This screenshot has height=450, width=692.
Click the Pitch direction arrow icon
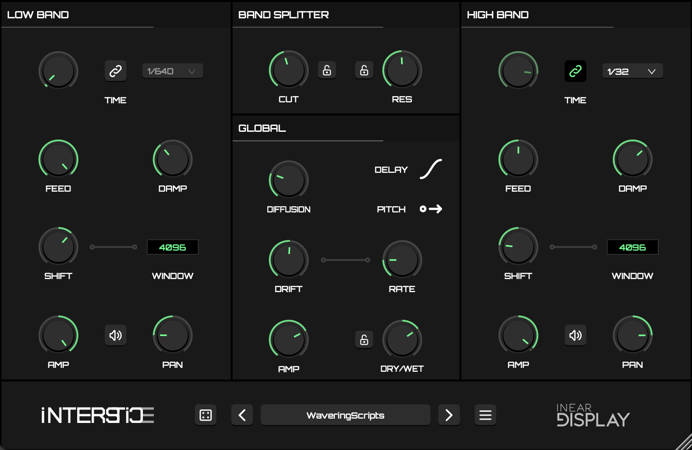point(431,209)
